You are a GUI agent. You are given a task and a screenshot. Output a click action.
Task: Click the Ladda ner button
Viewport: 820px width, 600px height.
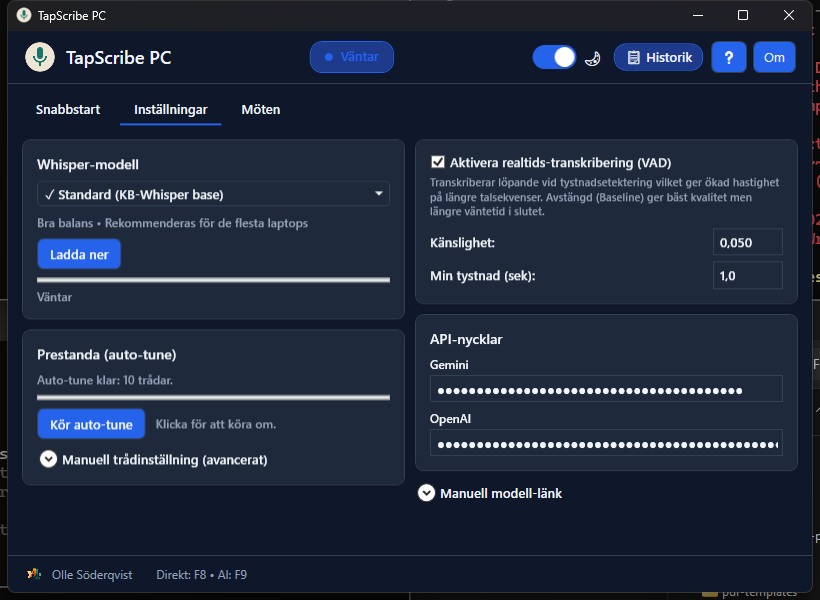point(79,254)
